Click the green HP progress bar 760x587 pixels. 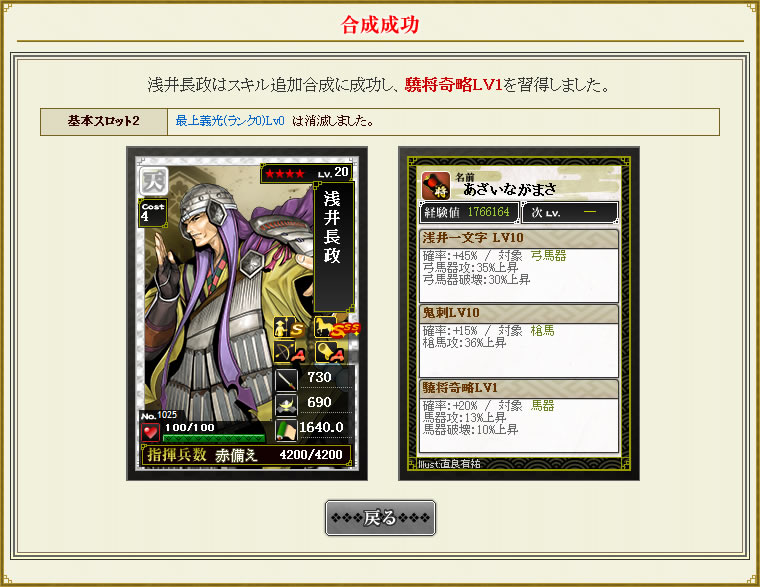point(214,439)
